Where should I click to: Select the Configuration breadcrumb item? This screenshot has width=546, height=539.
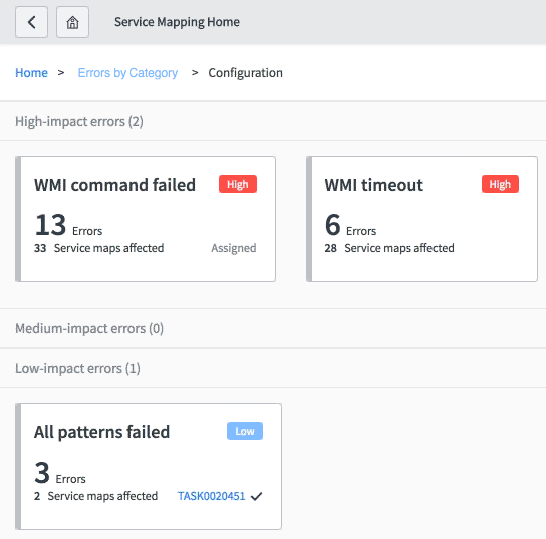point(245,73)
